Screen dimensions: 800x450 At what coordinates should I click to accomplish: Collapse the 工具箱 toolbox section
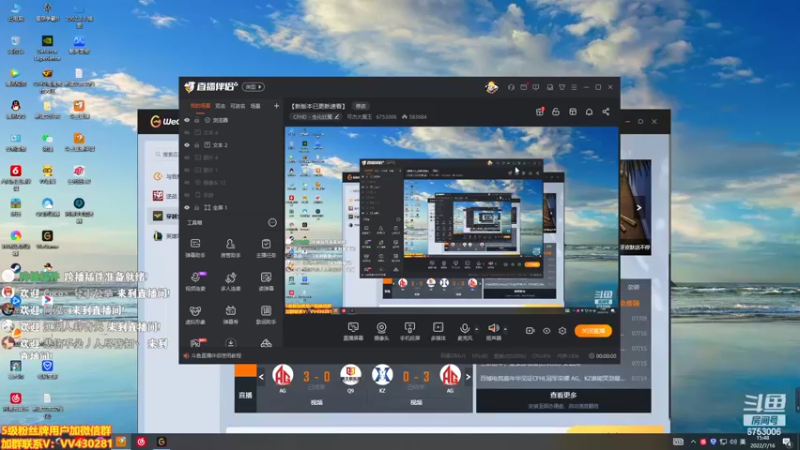point(272,222)
